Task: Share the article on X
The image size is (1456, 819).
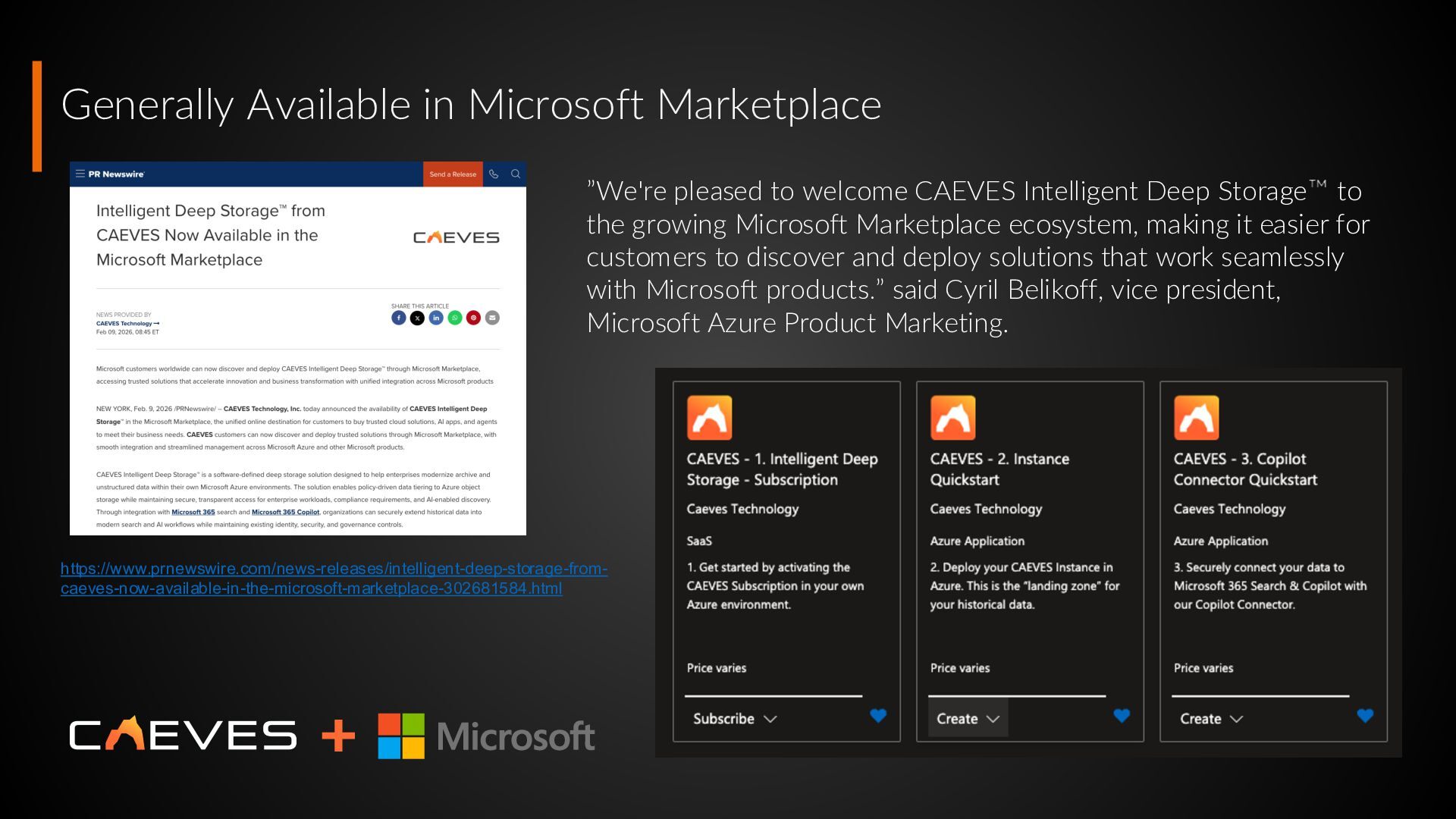Action: point(417,318)
